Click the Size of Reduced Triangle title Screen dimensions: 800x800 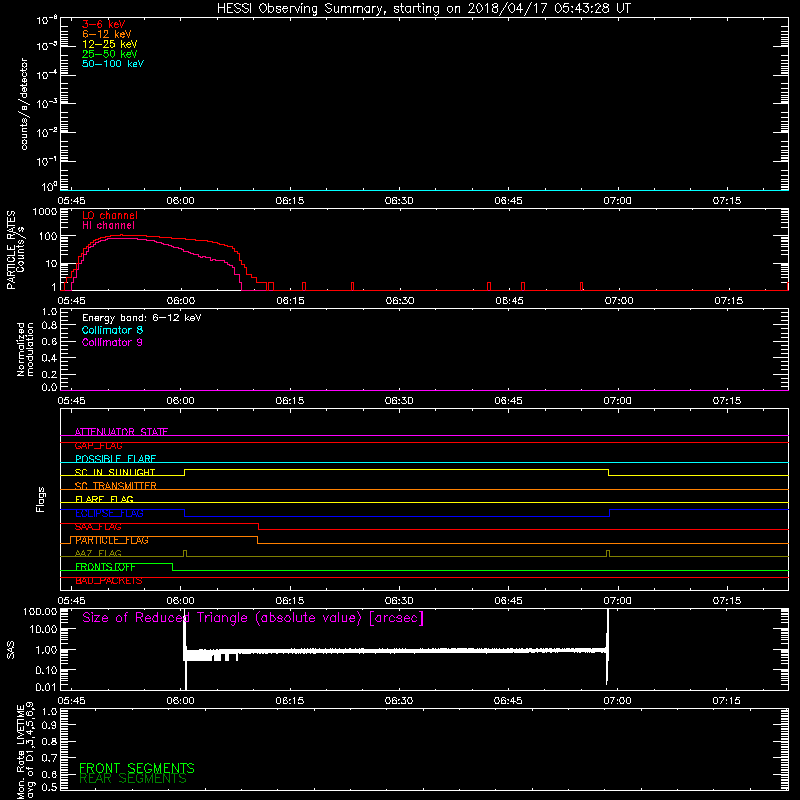pos(253,618)
